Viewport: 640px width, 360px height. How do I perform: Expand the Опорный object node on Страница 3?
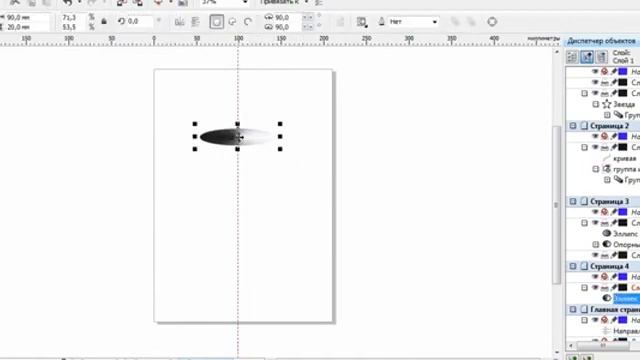tap(596, 244)
